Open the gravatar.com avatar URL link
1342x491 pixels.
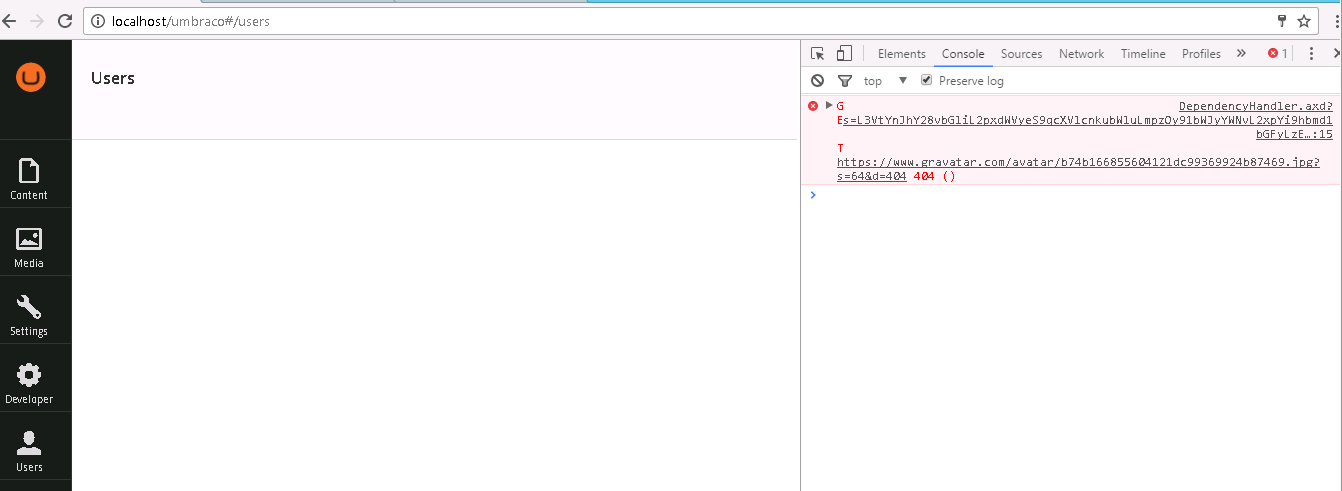[x=1078, y=169]
